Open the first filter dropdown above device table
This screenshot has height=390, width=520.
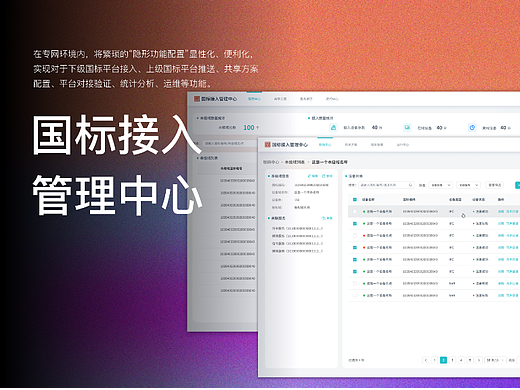click(x=440, y=185)
